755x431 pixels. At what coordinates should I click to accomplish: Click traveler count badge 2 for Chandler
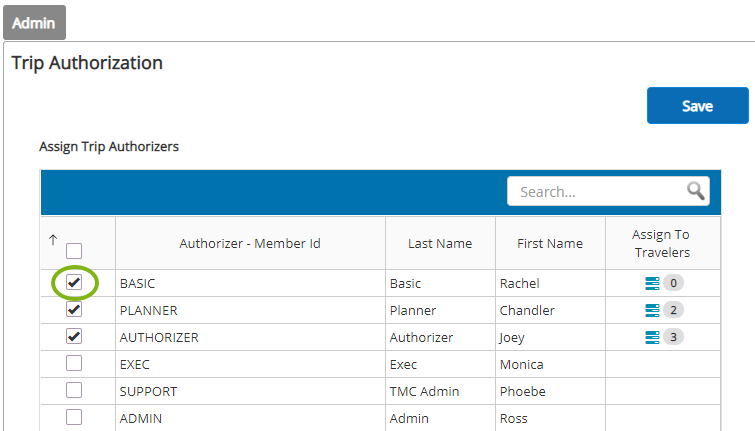673,310
